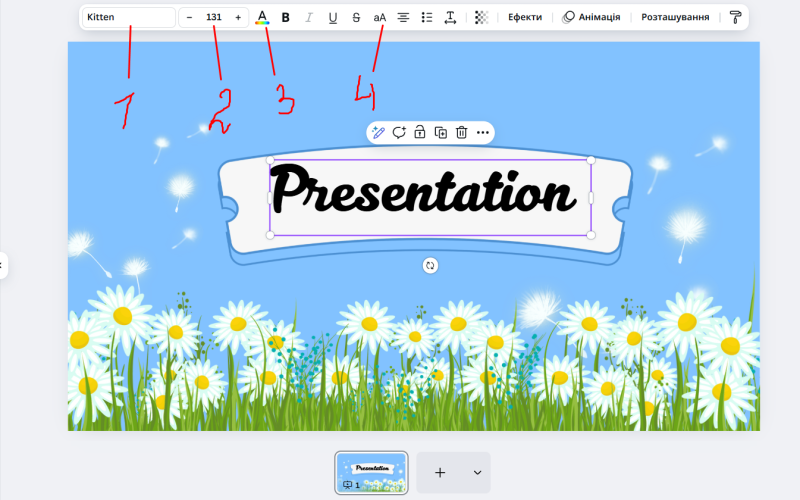Open the Анімація options

point(591,17)
